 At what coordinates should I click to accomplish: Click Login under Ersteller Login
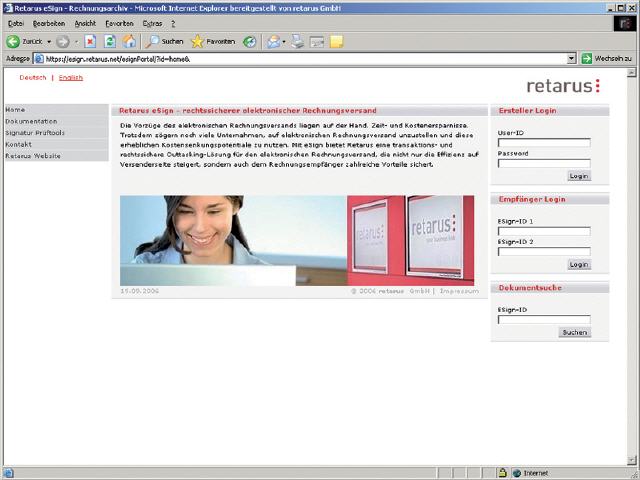tap(579, 176)
